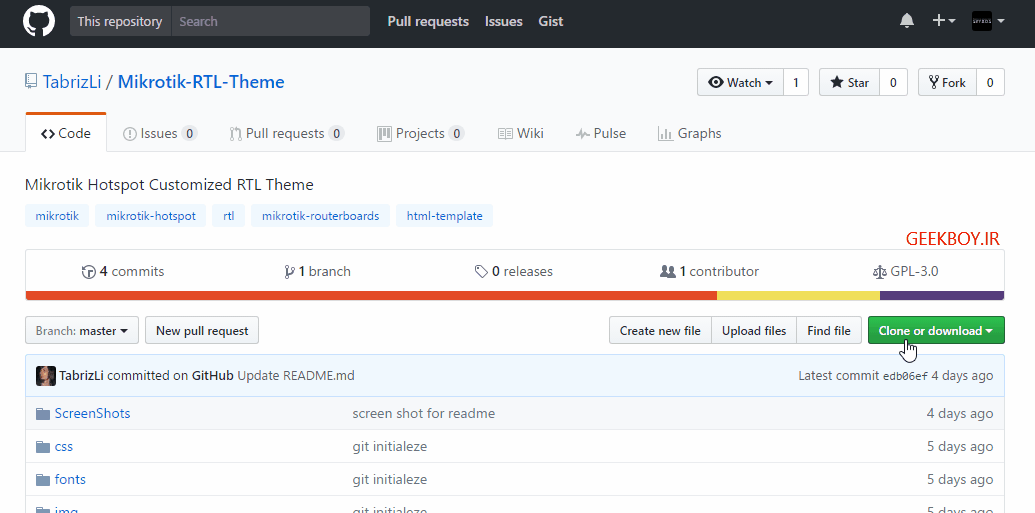Open the stargazers count next to Star
The width and height of the screenshot is (1035, 513).
point(893,83)
